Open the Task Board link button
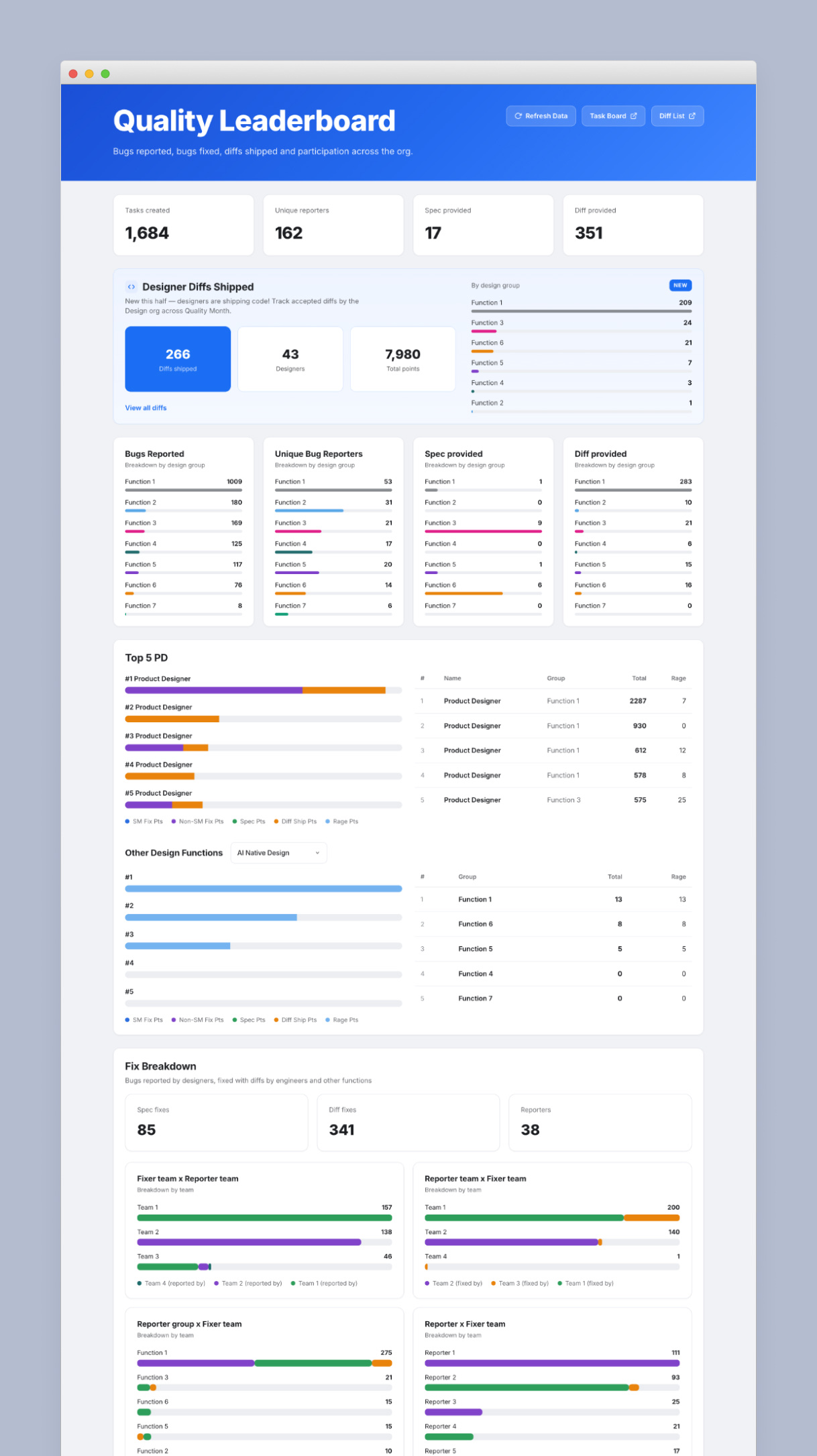Image resolution: width=817 pixels, height=1456 pixels. click(613, 116)
